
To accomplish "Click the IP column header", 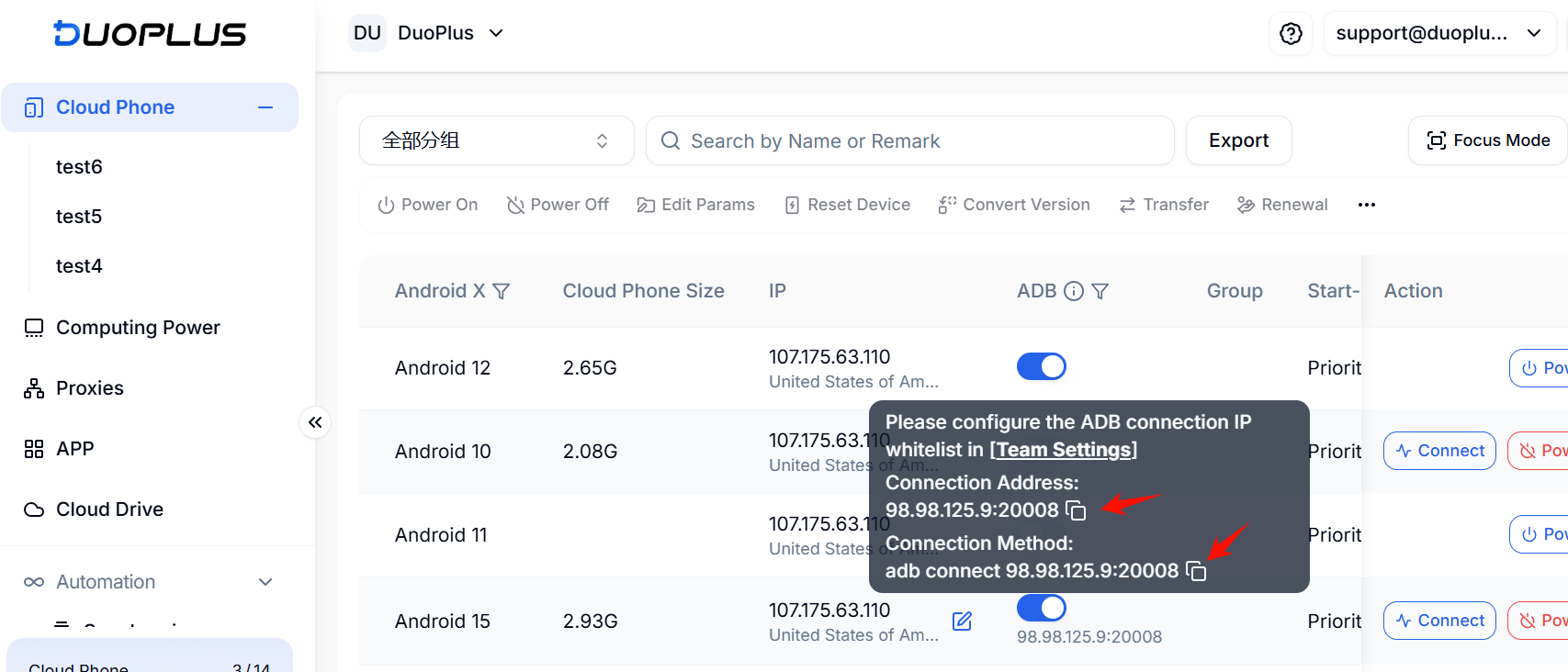I will [x=777, y=291].
